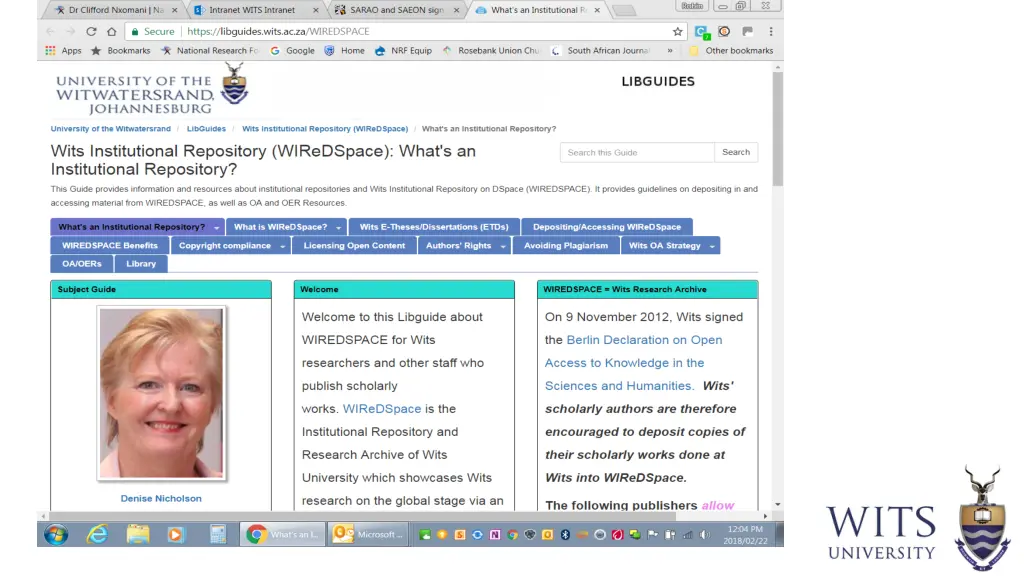
Task: Click the browser forward arrow
Action: click(71, 31)
